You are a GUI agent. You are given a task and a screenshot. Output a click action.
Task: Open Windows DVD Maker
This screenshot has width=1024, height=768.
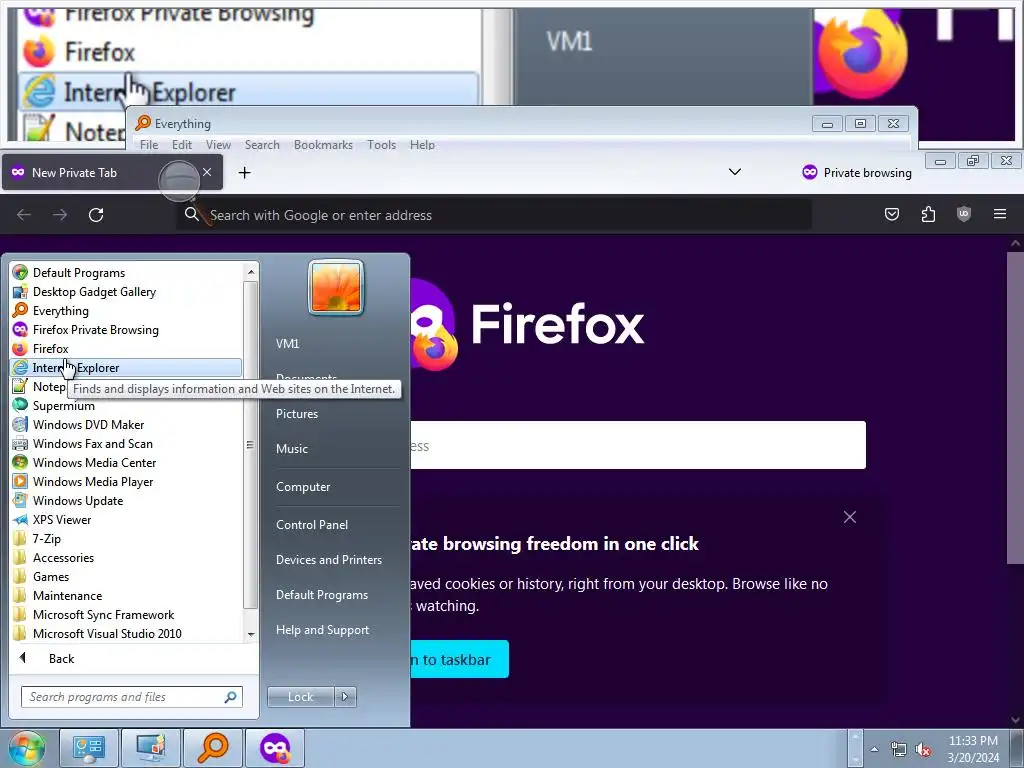pyautogui.click(x=88, y=424)
